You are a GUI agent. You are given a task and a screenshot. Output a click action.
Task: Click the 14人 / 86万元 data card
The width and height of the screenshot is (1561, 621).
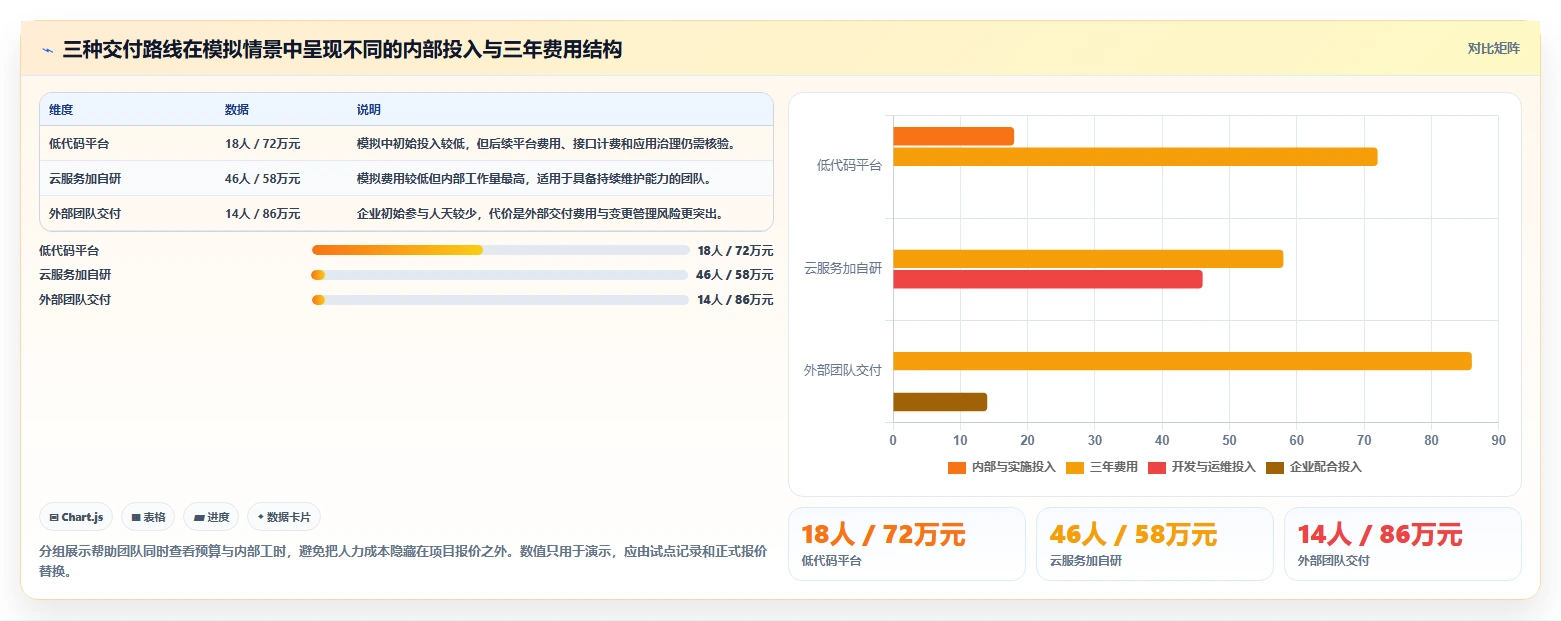pos(1403,544)
